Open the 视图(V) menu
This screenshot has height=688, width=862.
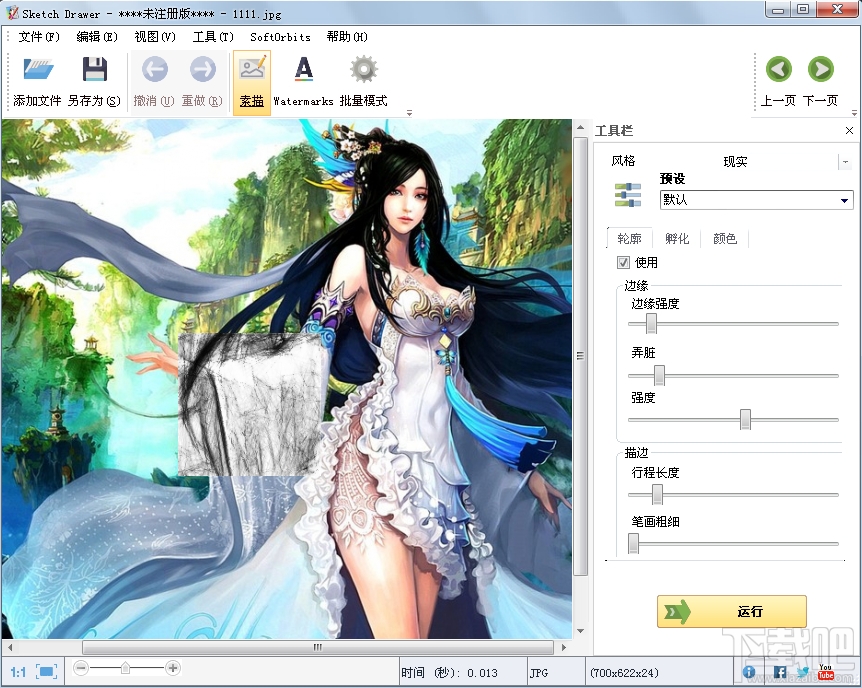point(155,37)
